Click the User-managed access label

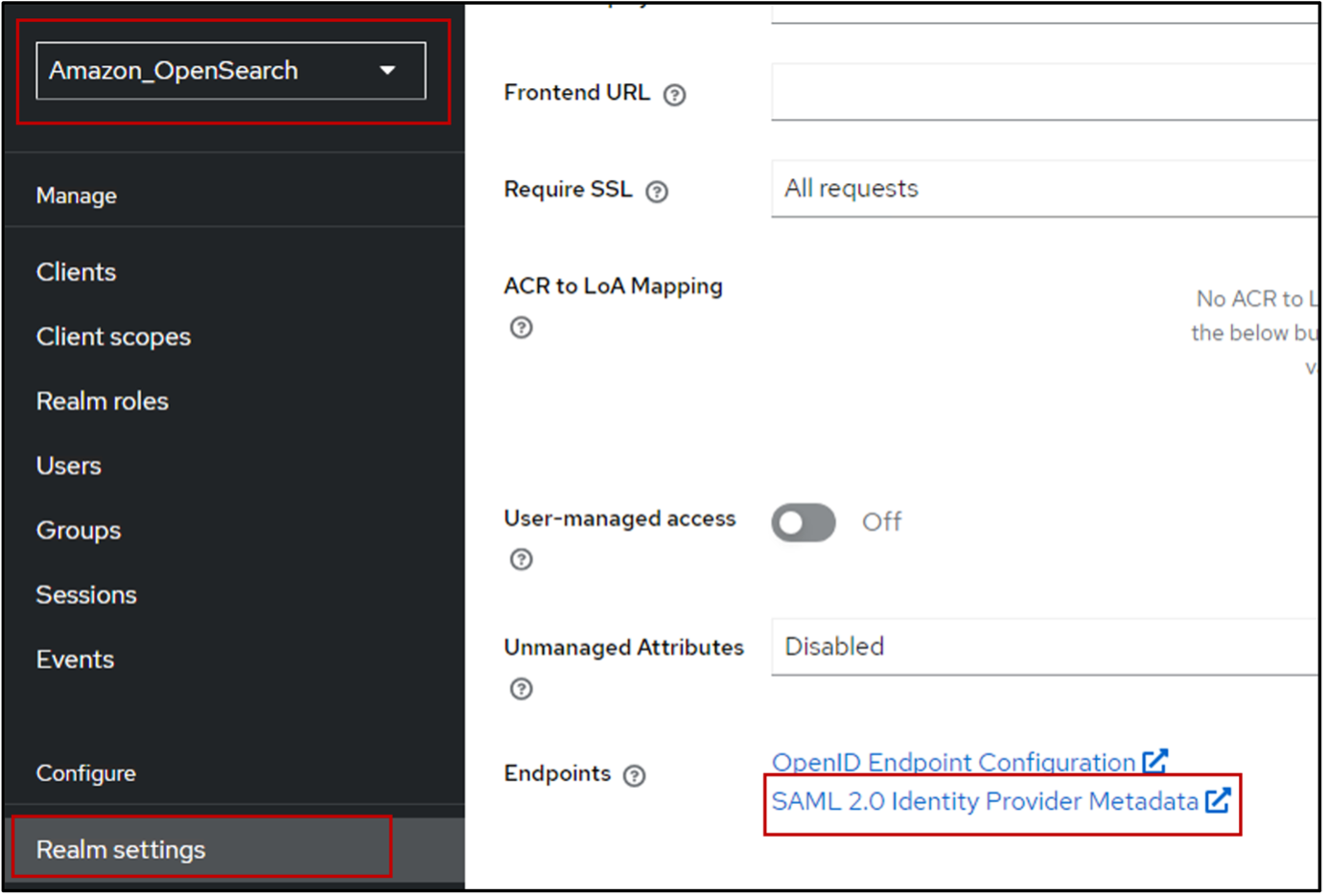point(620,518)
